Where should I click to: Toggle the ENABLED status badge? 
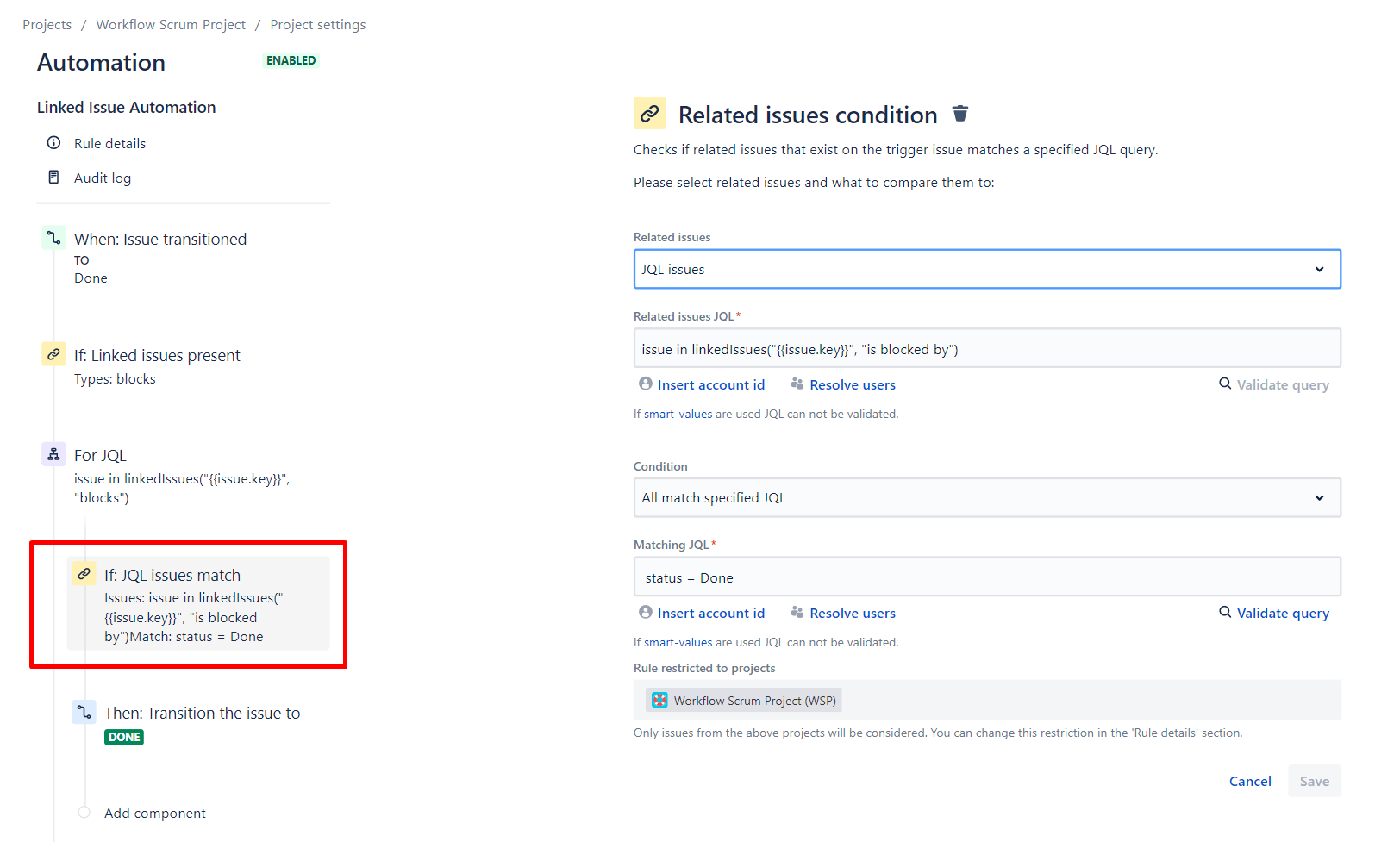click(291, 59)
